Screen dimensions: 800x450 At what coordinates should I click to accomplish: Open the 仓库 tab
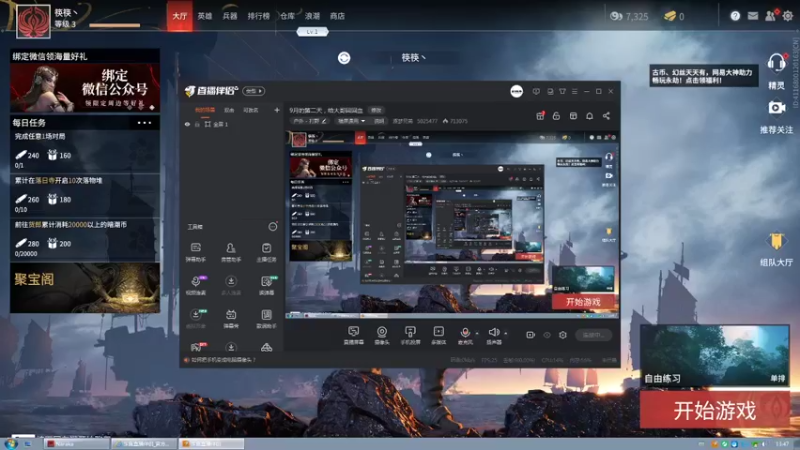[287, 16]
